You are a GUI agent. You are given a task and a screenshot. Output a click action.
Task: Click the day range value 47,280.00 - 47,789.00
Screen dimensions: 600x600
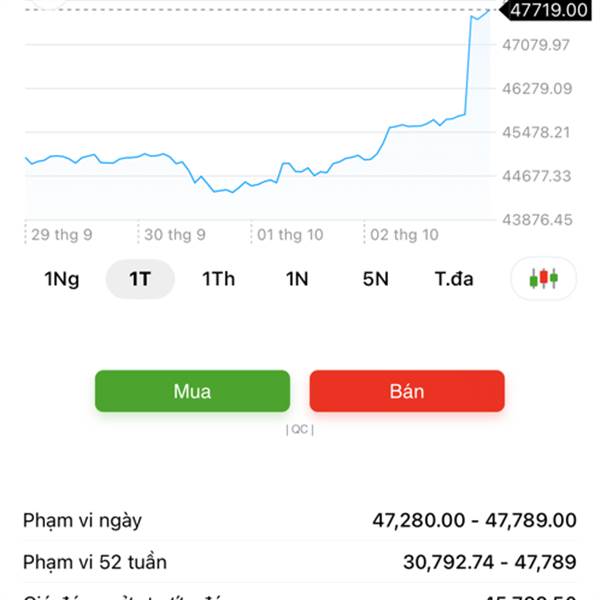pyautogui.click(x=474, y=520)
